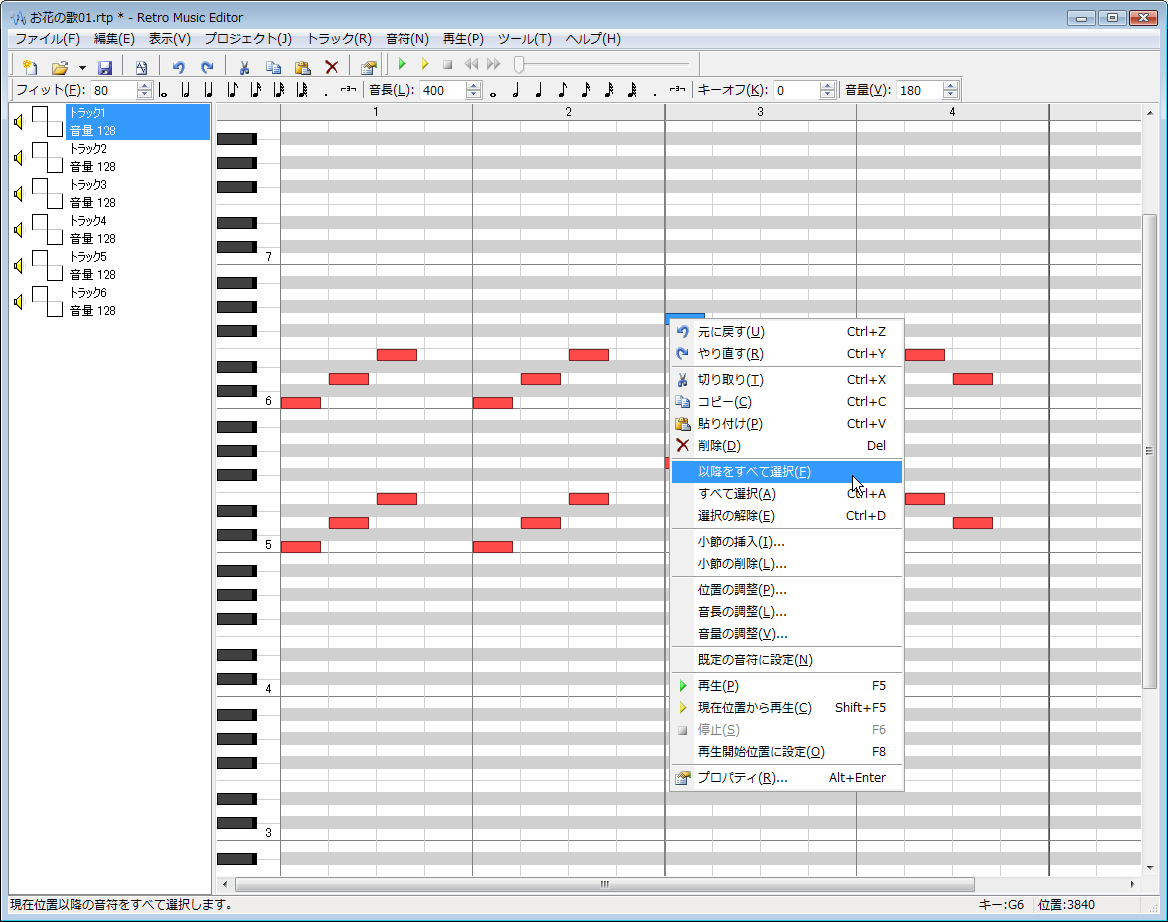Click horizontal scrollbar right arrow
The height and width of the screenshot is (922, 1168).
(1132, 884)
